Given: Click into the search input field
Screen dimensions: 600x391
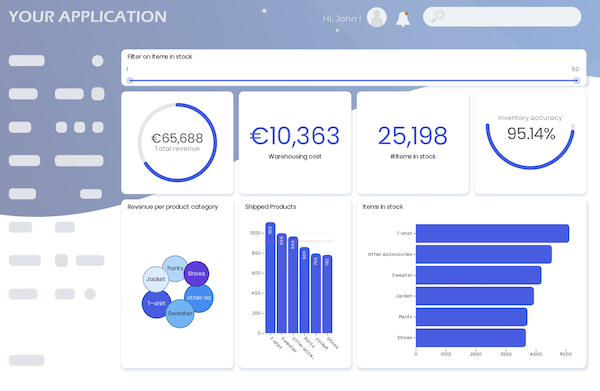Looking at the screenshot, I should 502,16.
